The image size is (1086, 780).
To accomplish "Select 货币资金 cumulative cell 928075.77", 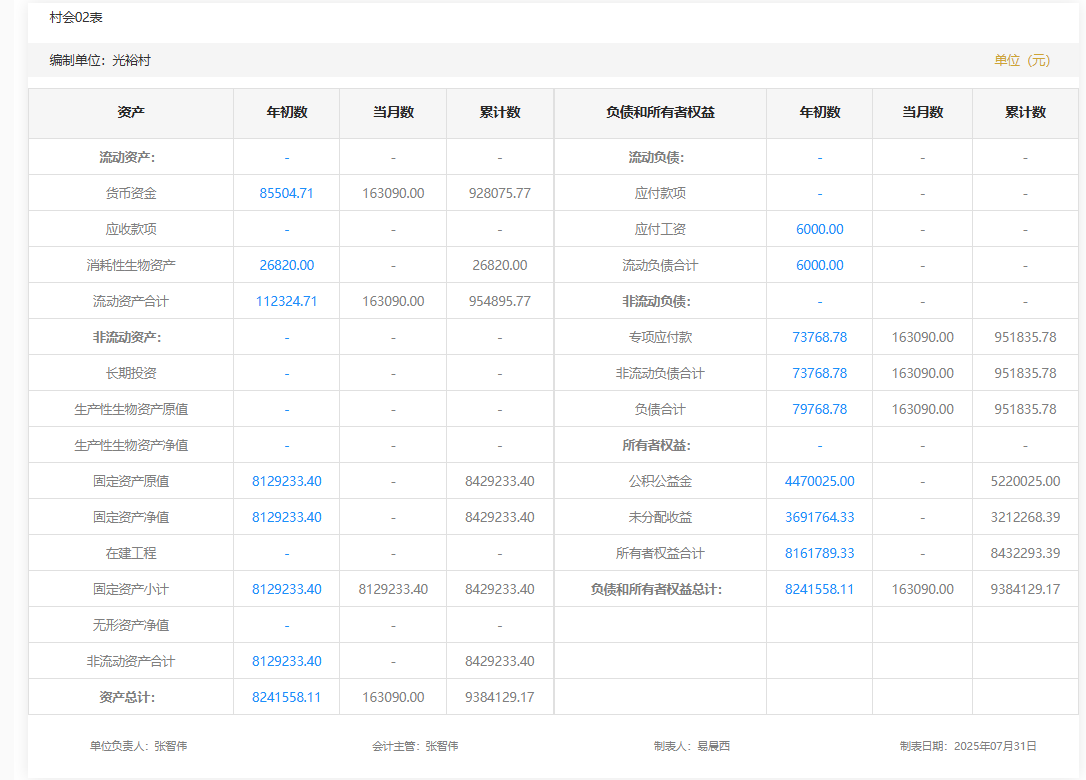I will [x=499, y=193].
